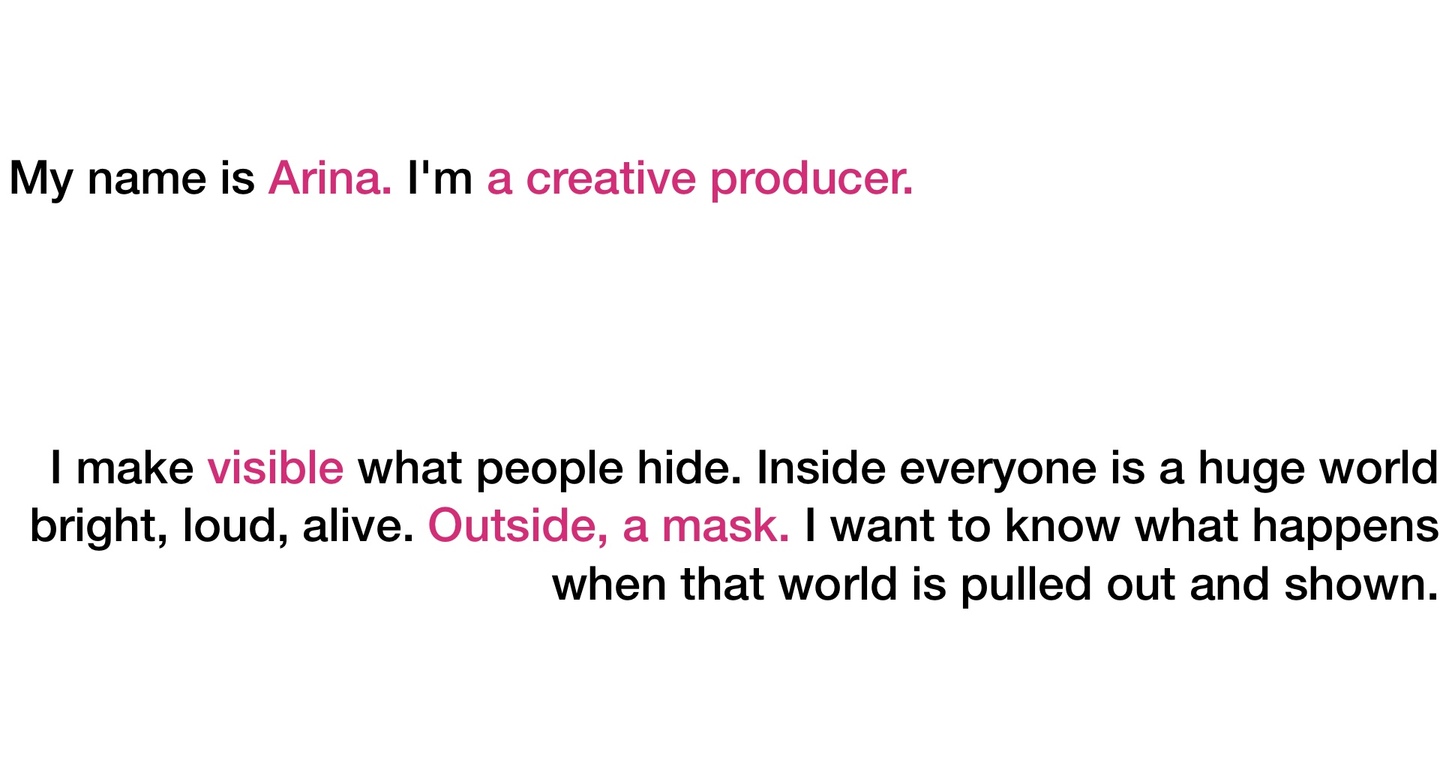Image resolution: width=1440 pixels, height=758 pixels.
Task: Click the phrase 'what people hide.'
Action: point(550,468)
